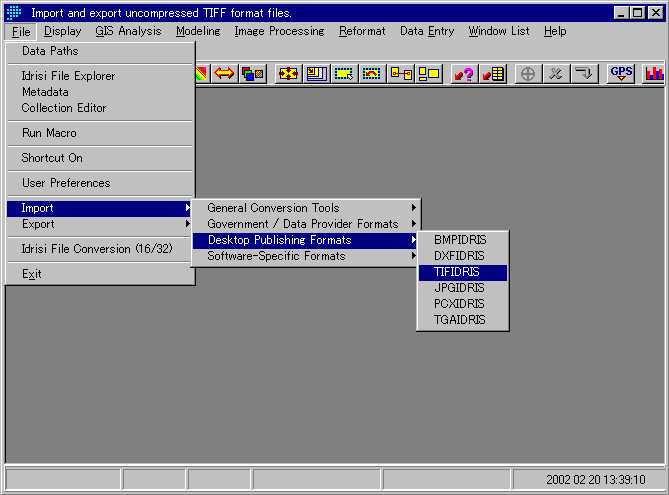669x495 pixels.
Task: Click the dotted rectangle with red curved arrow icon
Action: 372,74
